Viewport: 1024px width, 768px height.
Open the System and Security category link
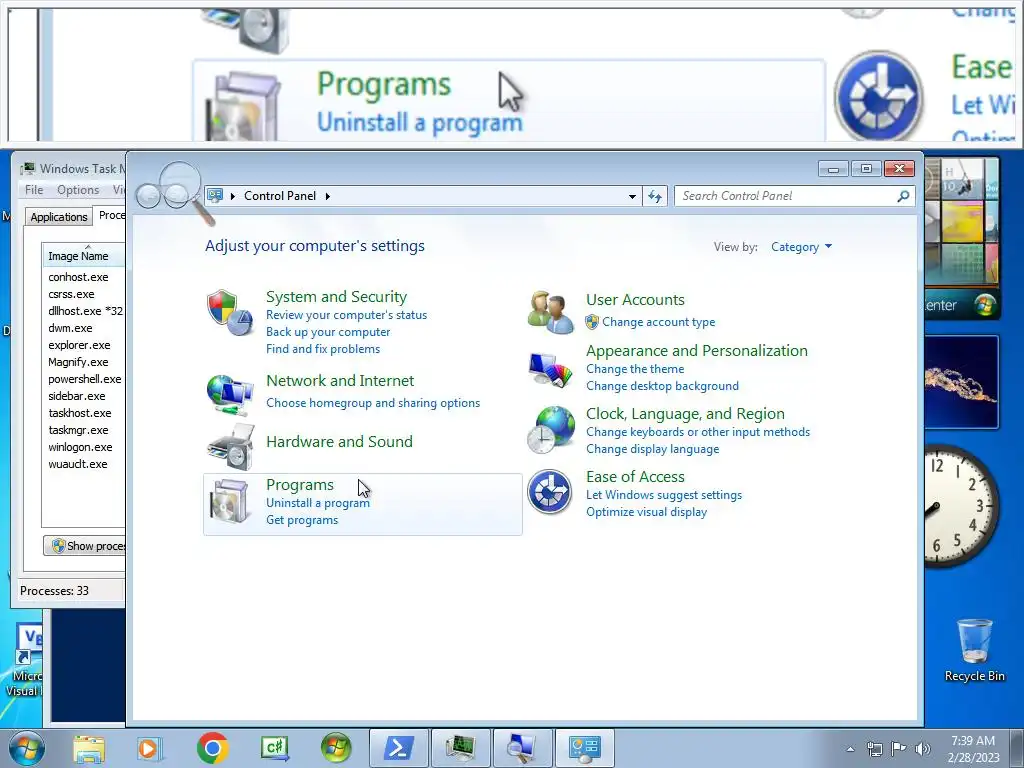point(336,296)
